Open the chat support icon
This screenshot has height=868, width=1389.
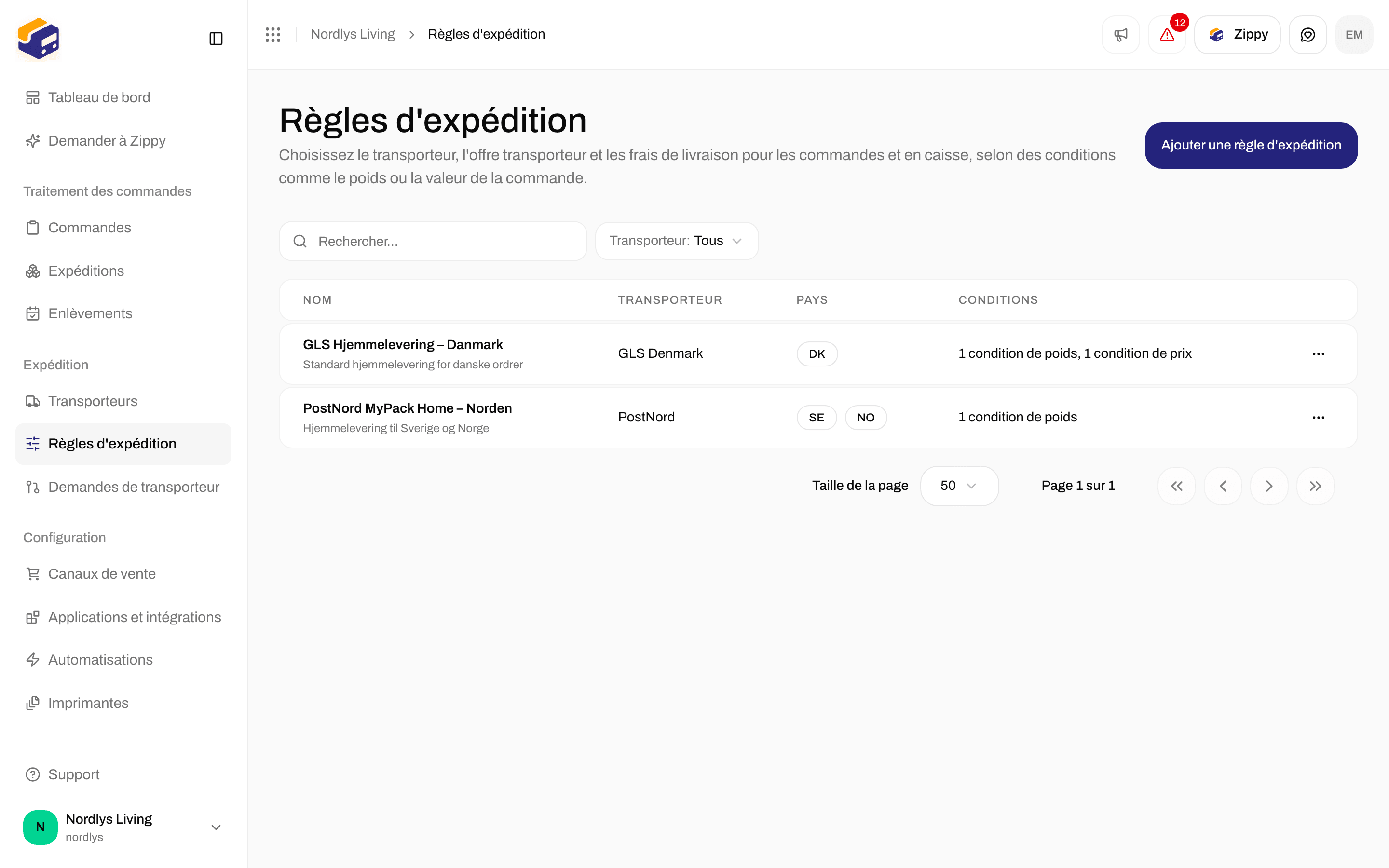(1307, 34)
